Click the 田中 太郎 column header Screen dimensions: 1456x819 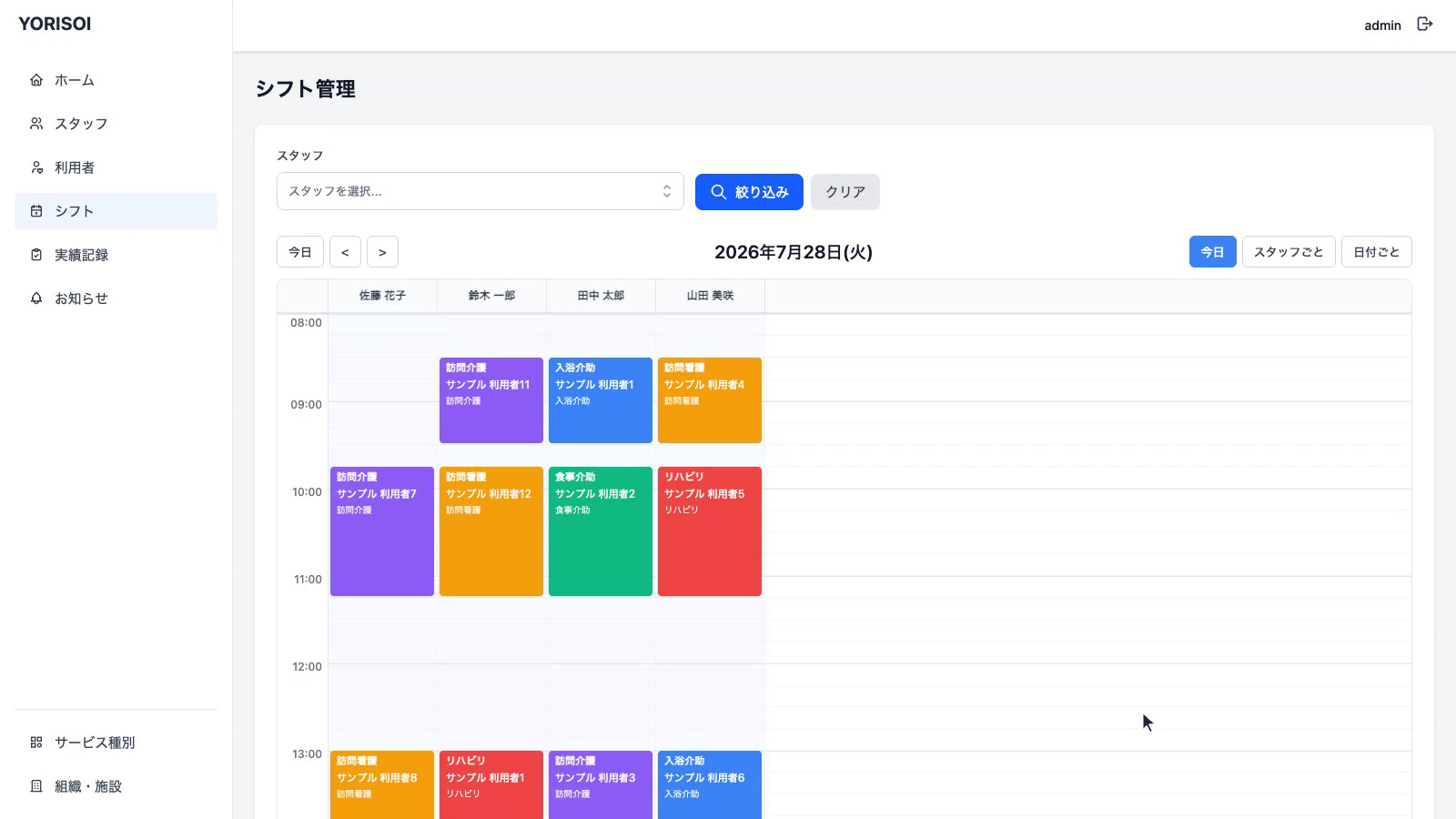coord(601,296)
